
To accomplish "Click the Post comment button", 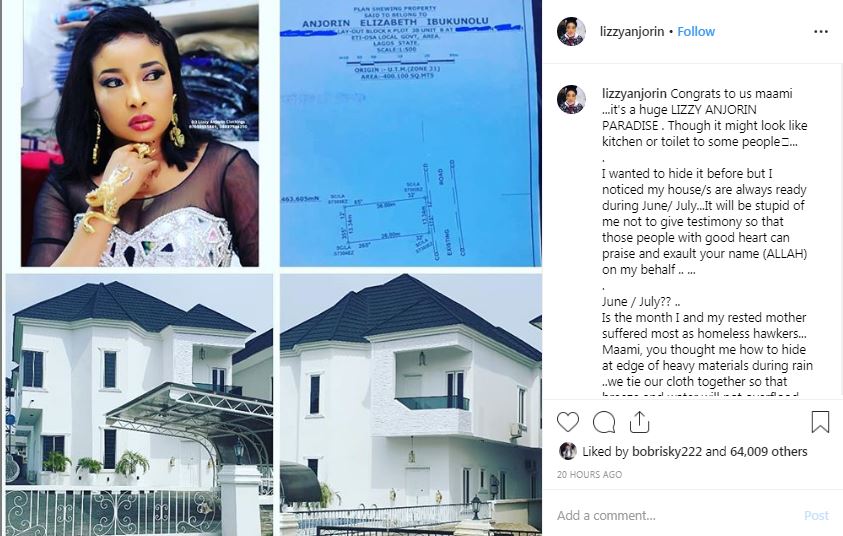I will click(x=816, y=516).
